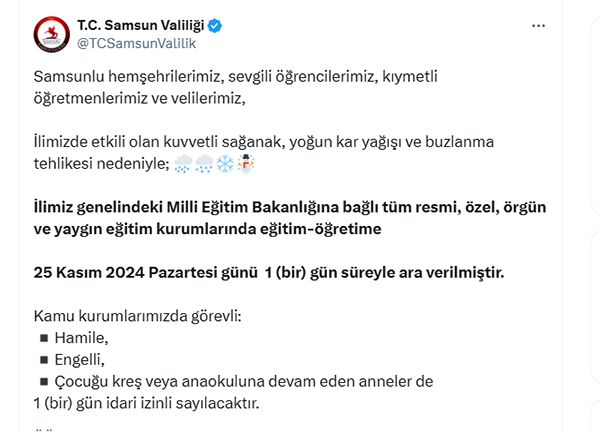600x432 pixels.
Task: Open the T.C. Samsun Valiliği display name
Action: (141, 25)
